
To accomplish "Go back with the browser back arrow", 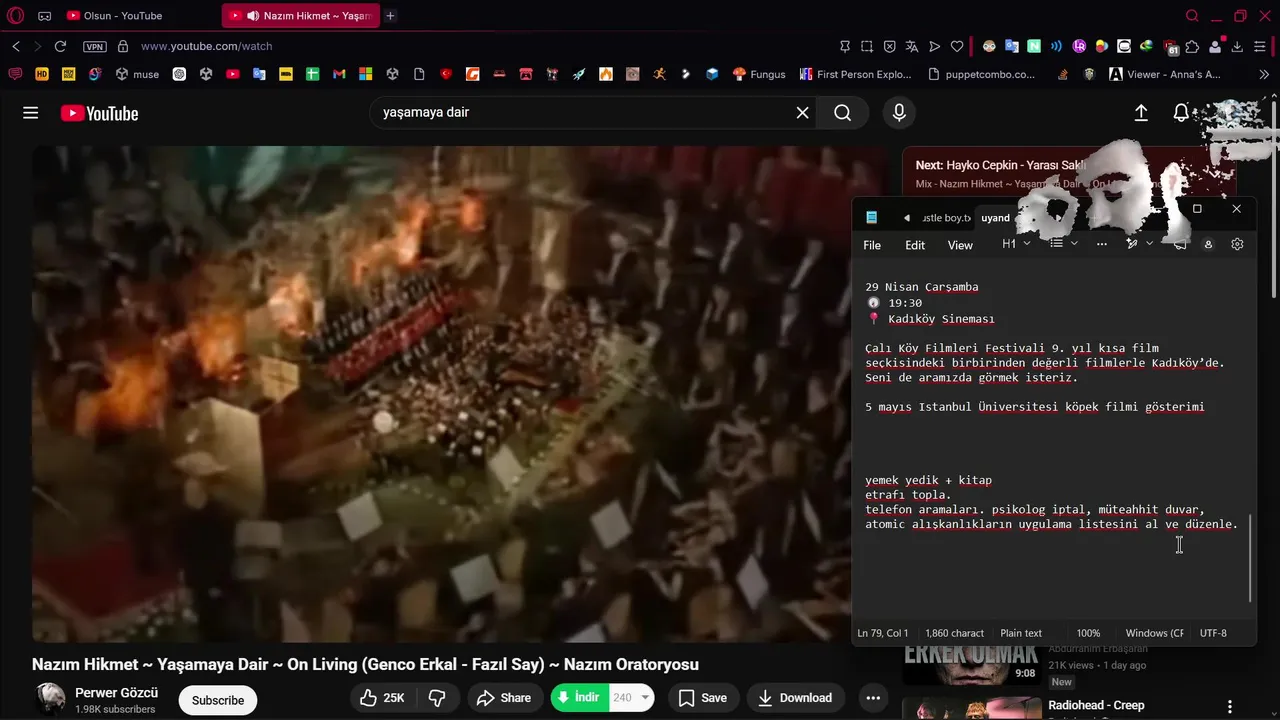I will 16,46.
